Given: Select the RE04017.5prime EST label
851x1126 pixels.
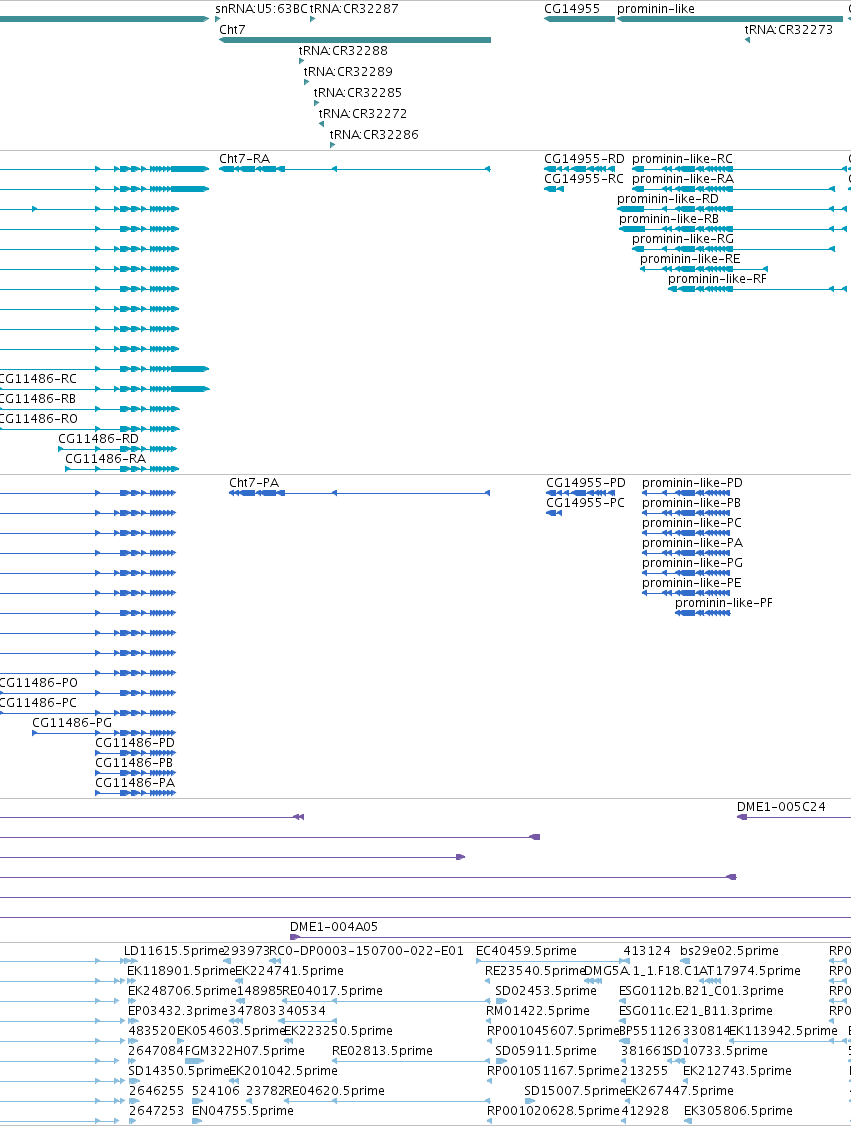Looking at the screenshot, I should (333, 991).
